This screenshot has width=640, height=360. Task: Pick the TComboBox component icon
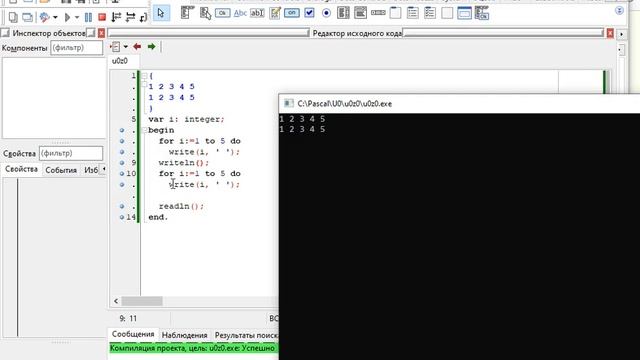pos(360,13)
